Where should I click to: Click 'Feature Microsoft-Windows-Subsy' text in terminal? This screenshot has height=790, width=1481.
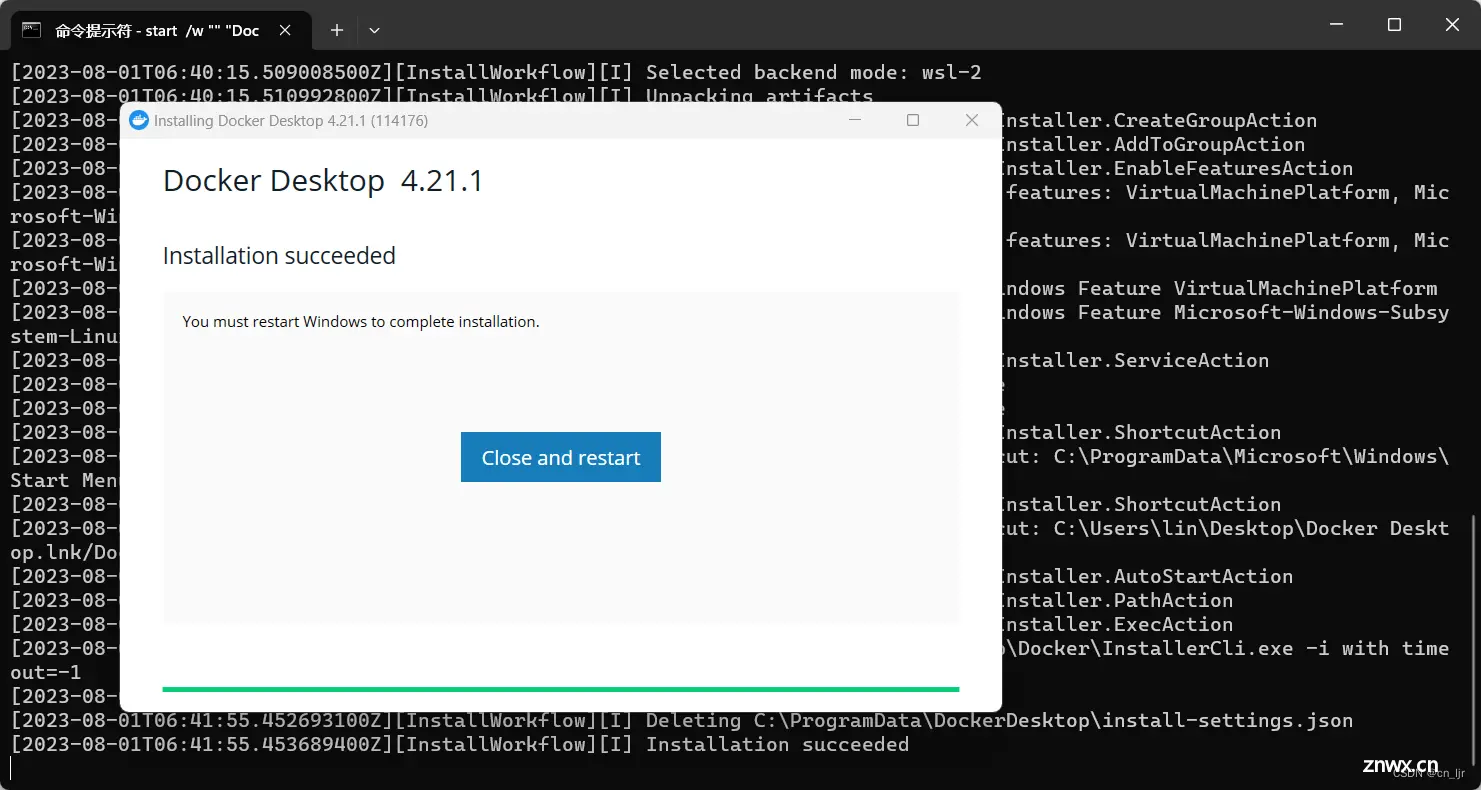point(1264,312)
